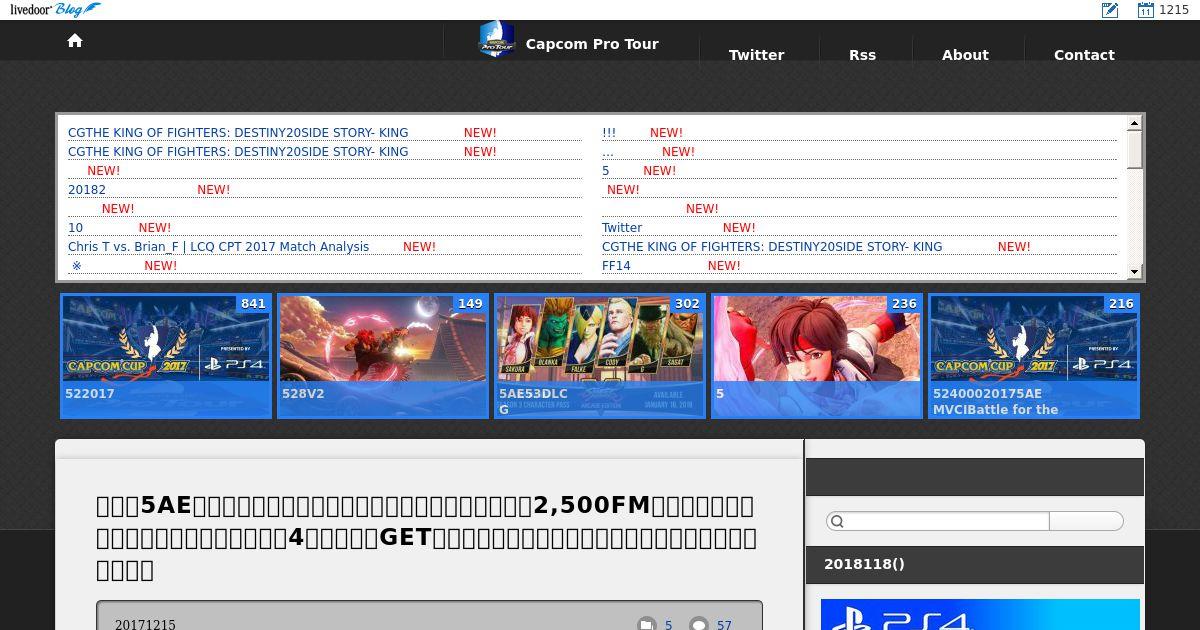Image resolution: width=1200 pixels, height=630 pixels.
Task: Click the comment bubble icon beside 57
Action: (699, 625)
